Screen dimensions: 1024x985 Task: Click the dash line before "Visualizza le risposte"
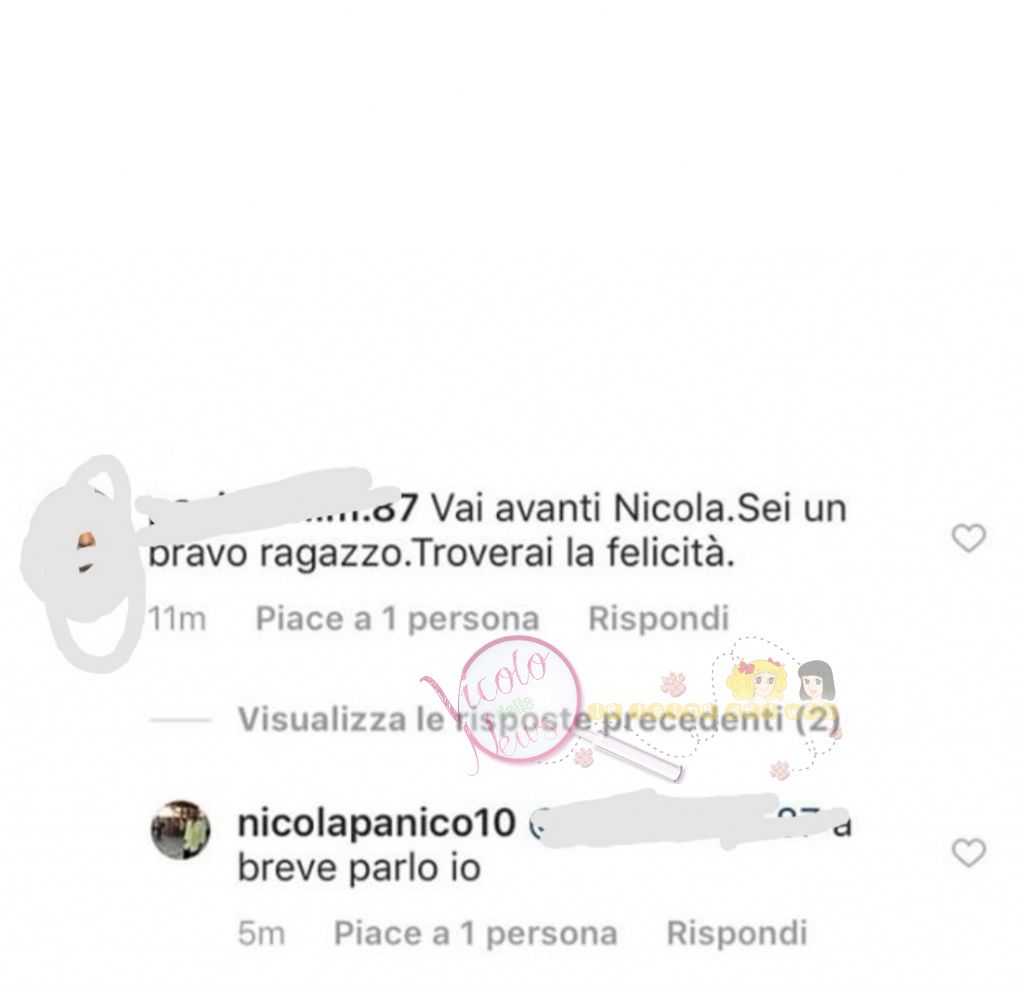pyautogui.click(x=180, y=720)
